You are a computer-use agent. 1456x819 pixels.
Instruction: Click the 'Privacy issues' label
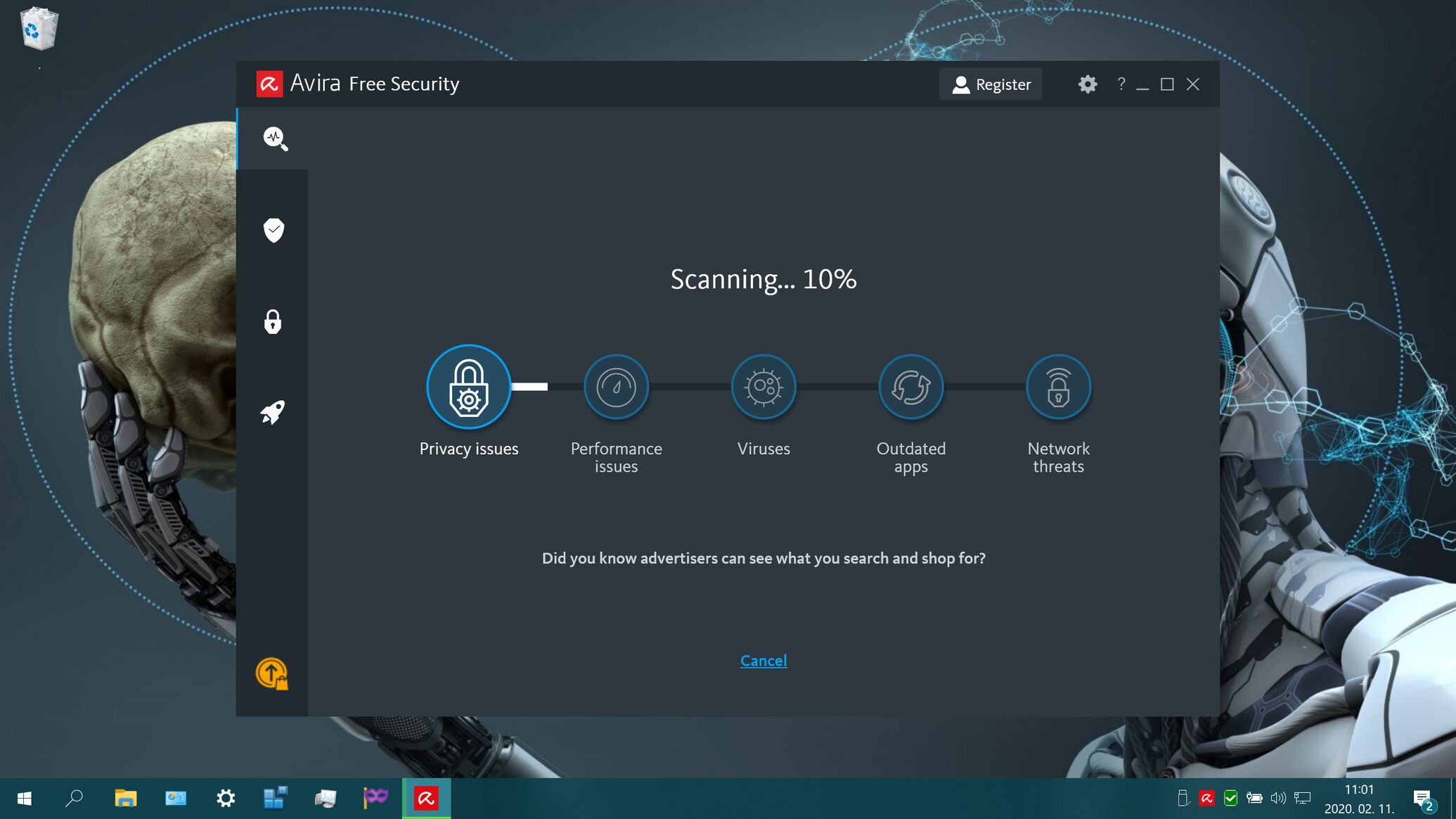(x=469, y=449)
